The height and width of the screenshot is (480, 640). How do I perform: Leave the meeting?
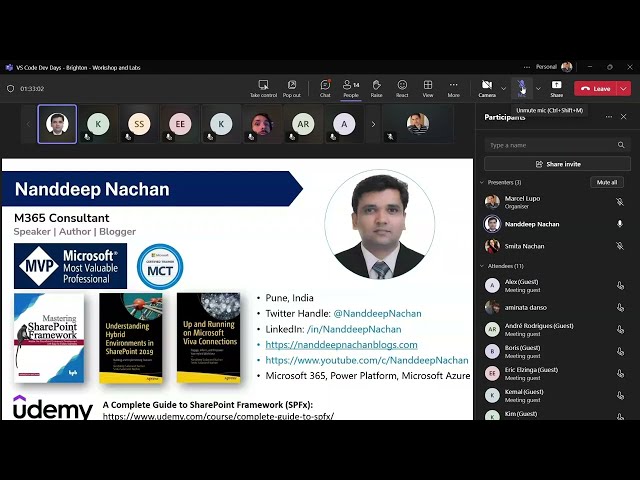[x=596, y=89]
